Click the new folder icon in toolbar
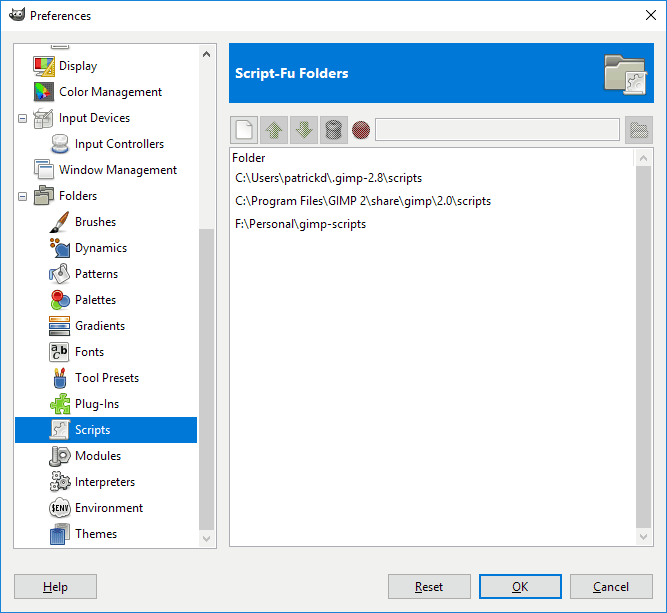Viewport: 667px width, 613px height. point(245,130)
